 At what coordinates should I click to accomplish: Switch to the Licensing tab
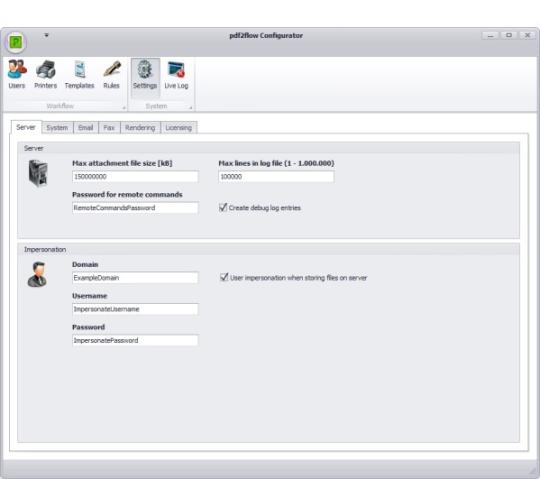coord(179,128)
